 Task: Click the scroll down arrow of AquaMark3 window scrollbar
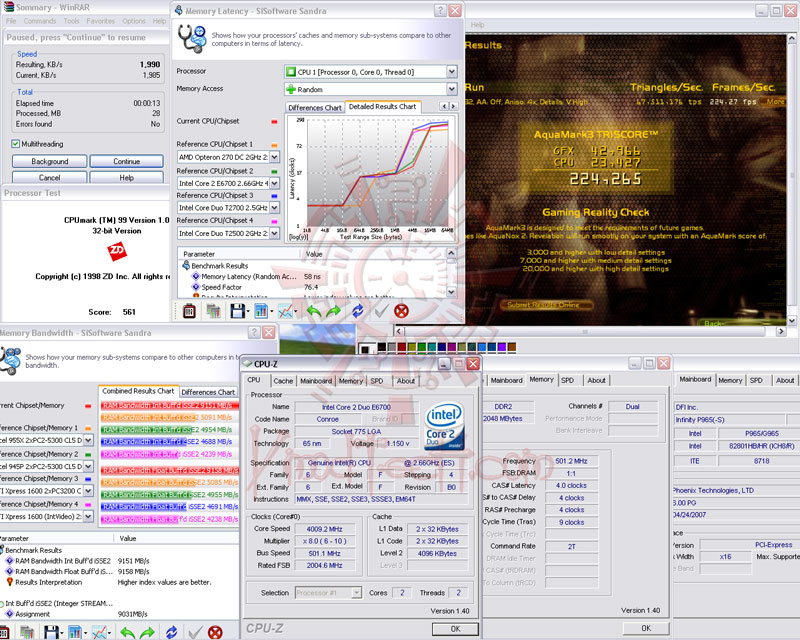coord(792,321)
